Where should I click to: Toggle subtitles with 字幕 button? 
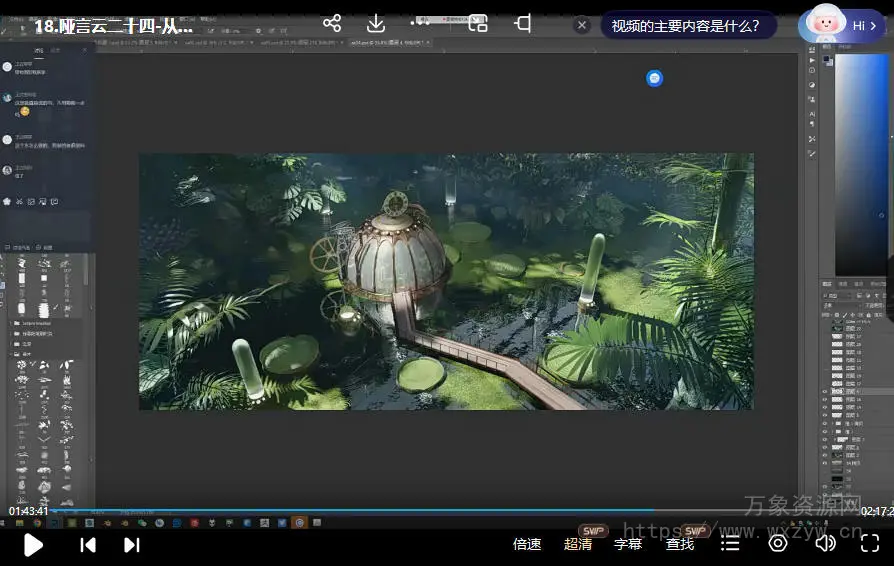[628, 544]
